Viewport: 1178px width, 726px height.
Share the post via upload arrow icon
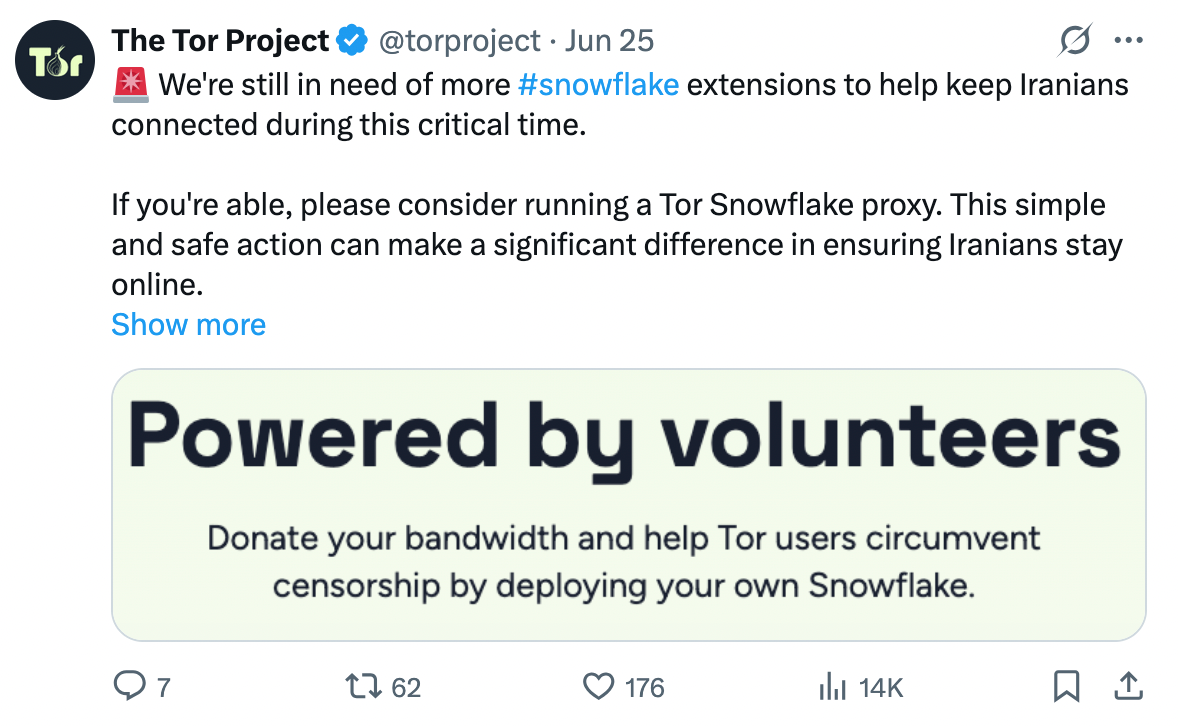click(x=1128, y=686)
